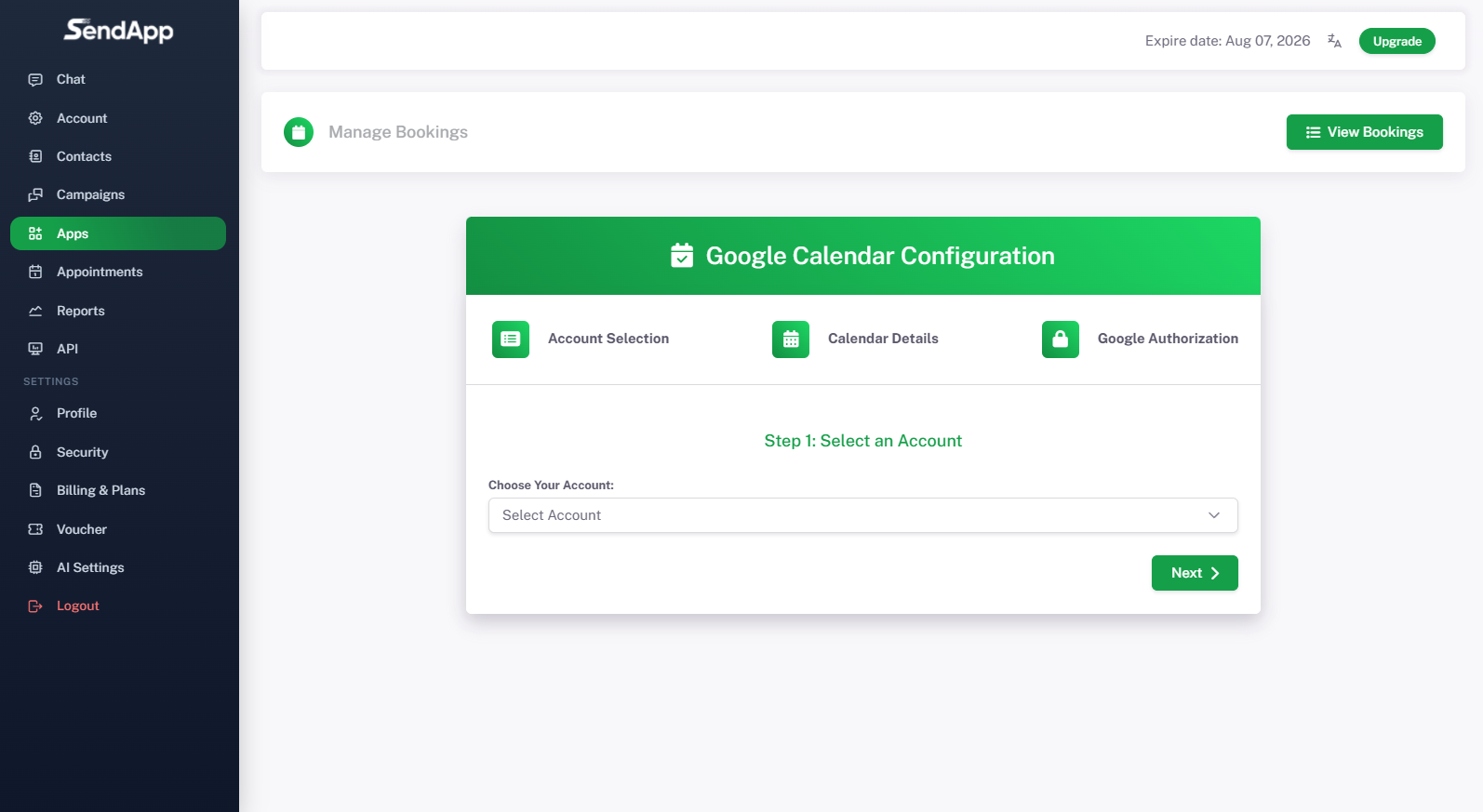Open AI Settings
The image size is (1483, 812).
coord(118,567)
